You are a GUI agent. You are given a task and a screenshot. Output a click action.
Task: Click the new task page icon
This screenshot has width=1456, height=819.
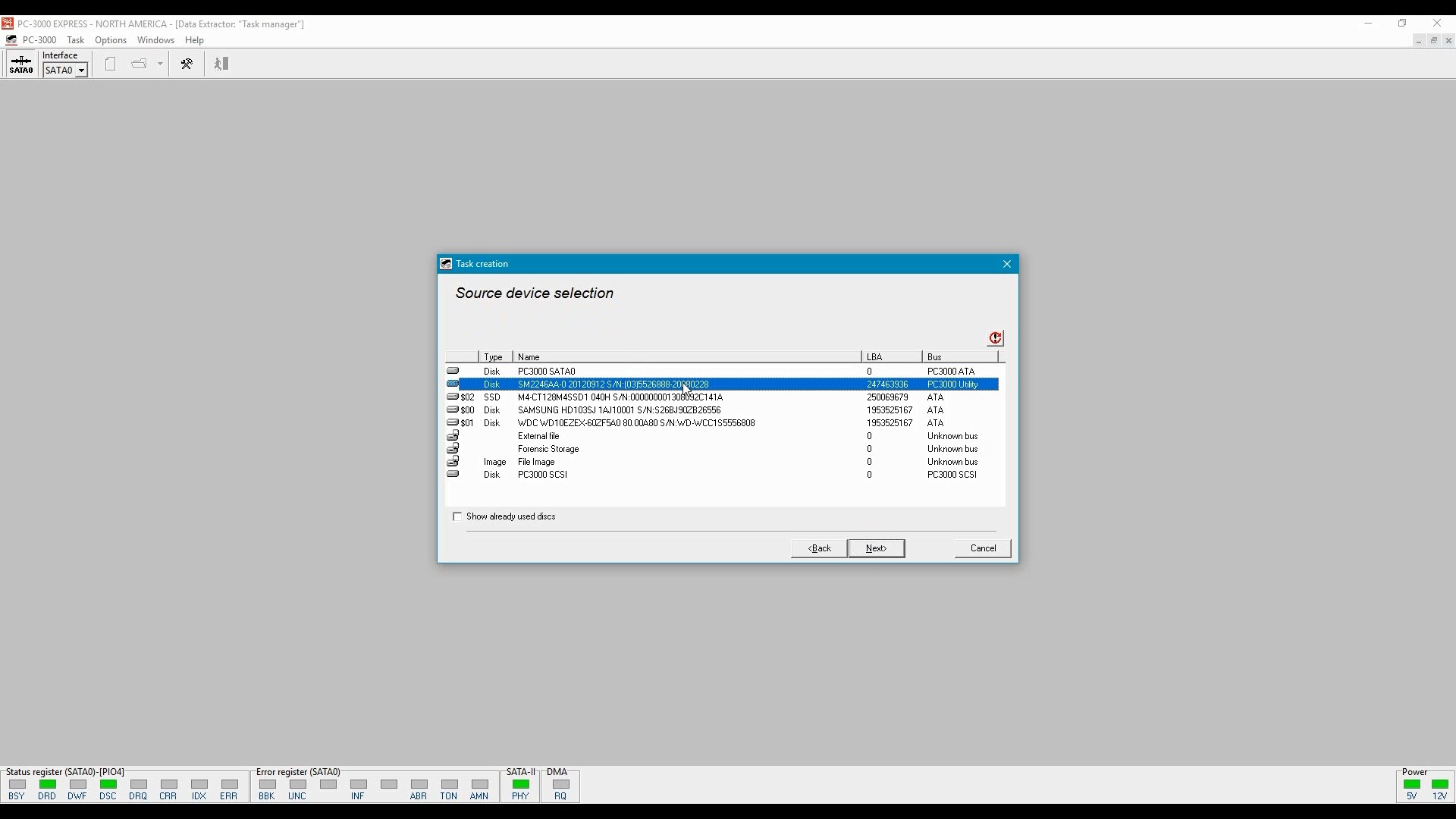click(111, 64)
